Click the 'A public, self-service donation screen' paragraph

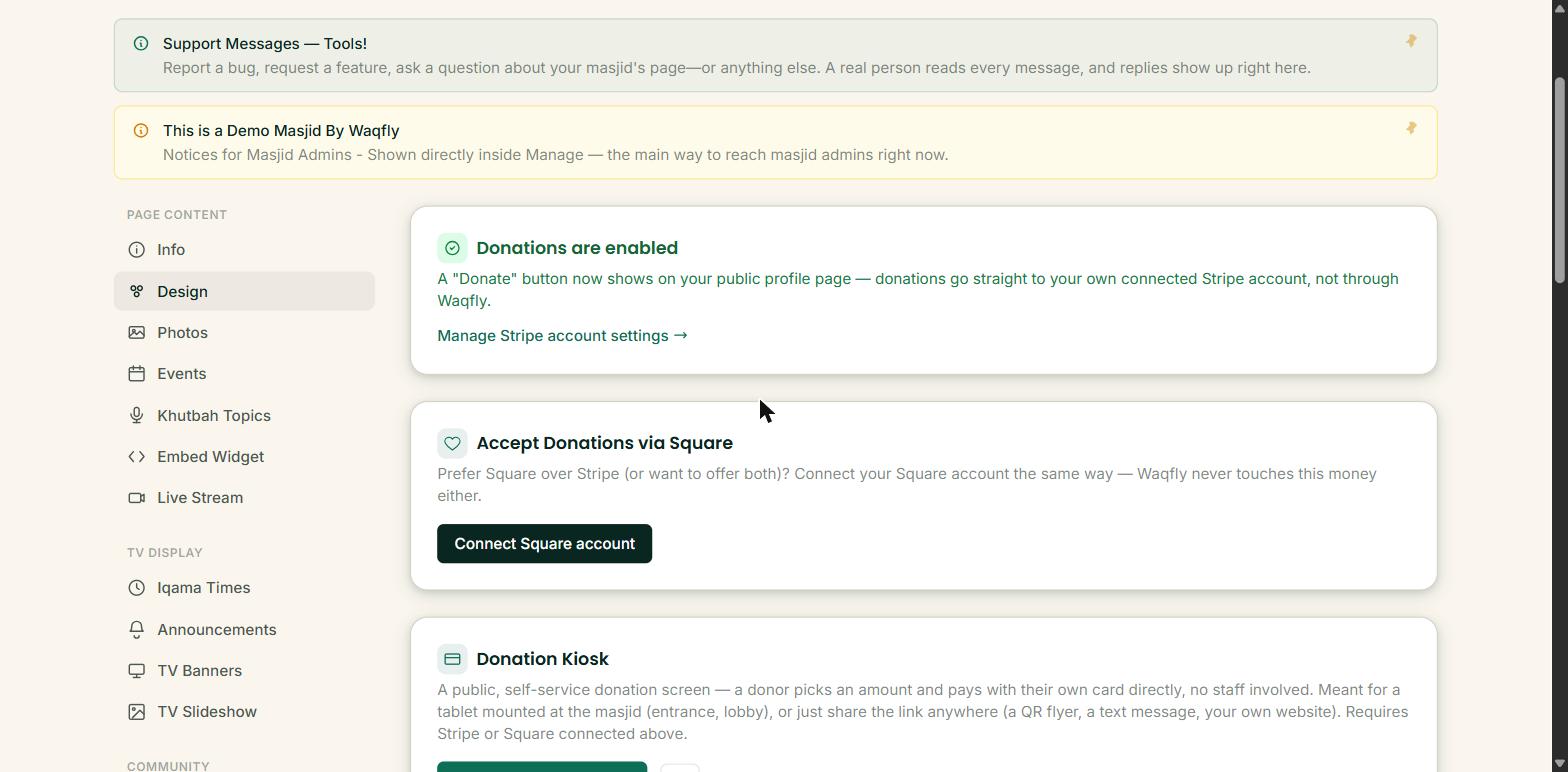point(922,711)
